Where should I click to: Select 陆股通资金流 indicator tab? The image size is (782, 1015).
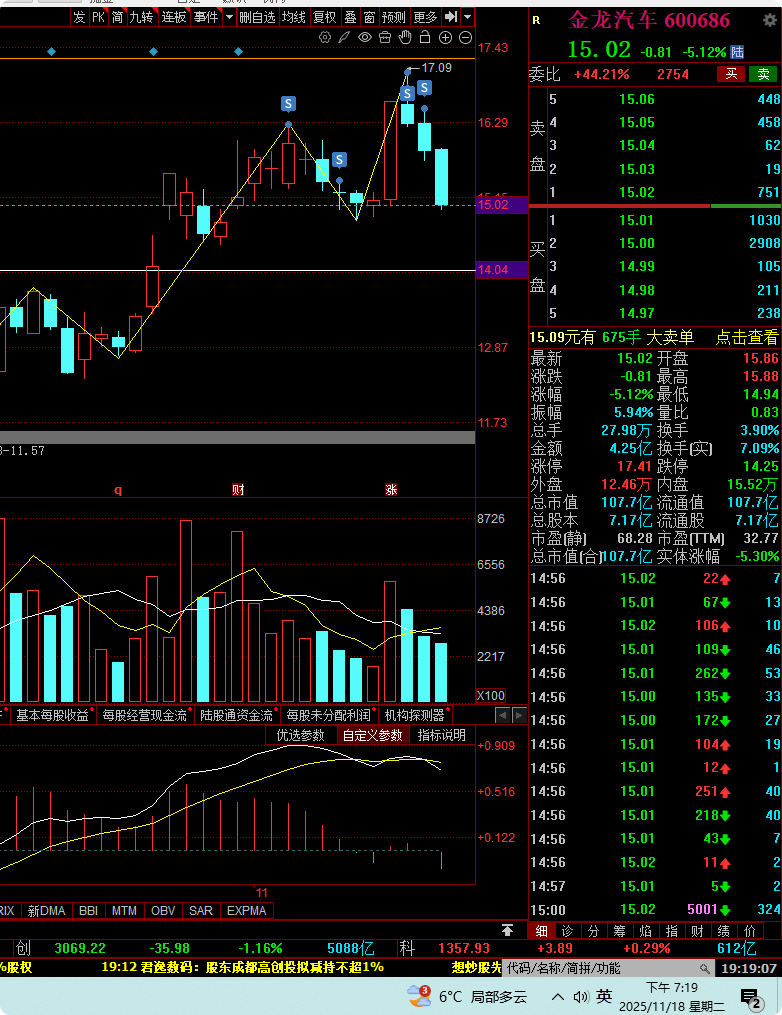236,715
